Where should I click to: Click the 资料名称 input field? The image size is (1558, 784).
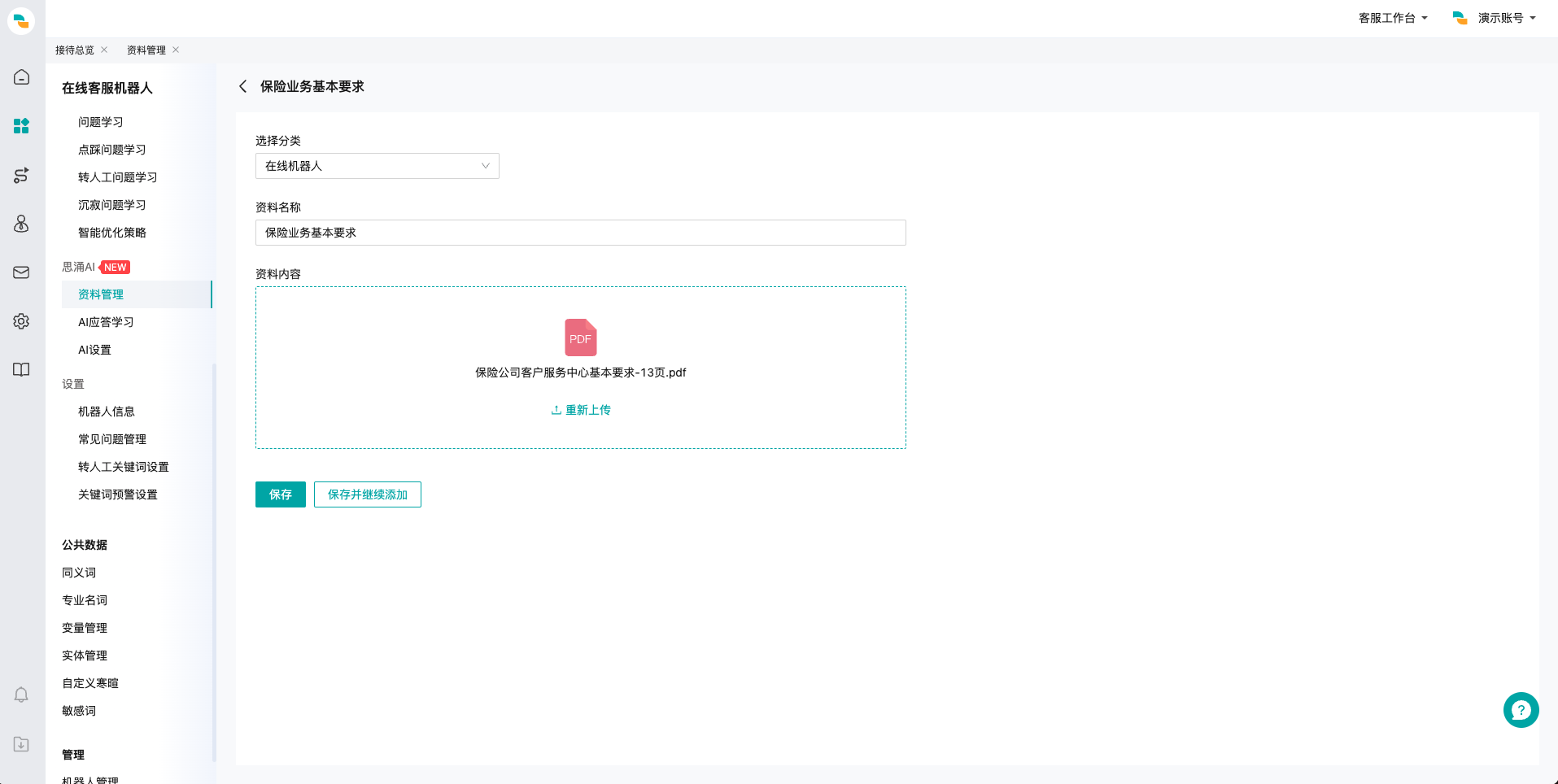[x=581, y=233]
